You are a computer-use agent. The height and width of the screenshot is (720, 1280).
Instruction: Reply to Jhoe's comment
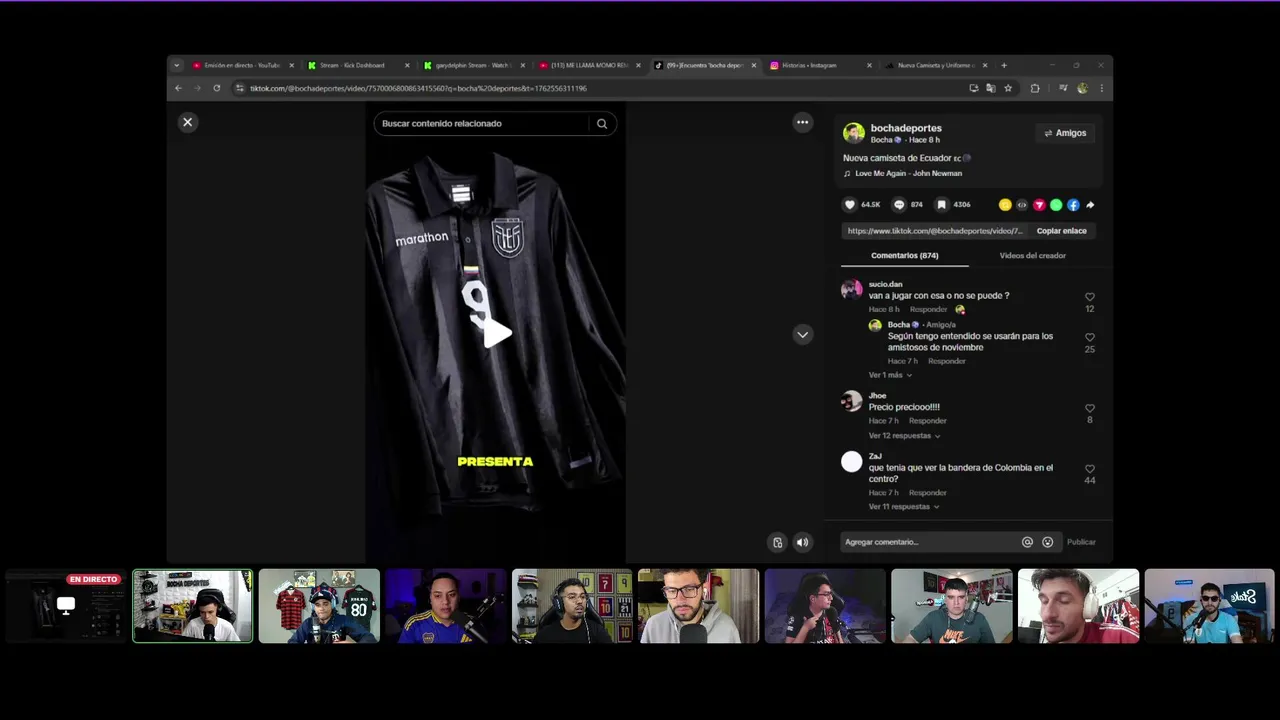point(927,421)
